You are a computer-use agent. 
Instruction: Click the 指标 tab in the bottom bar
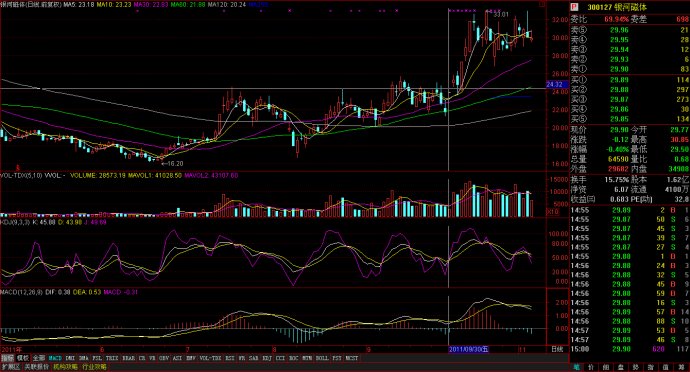pos(7,358)
